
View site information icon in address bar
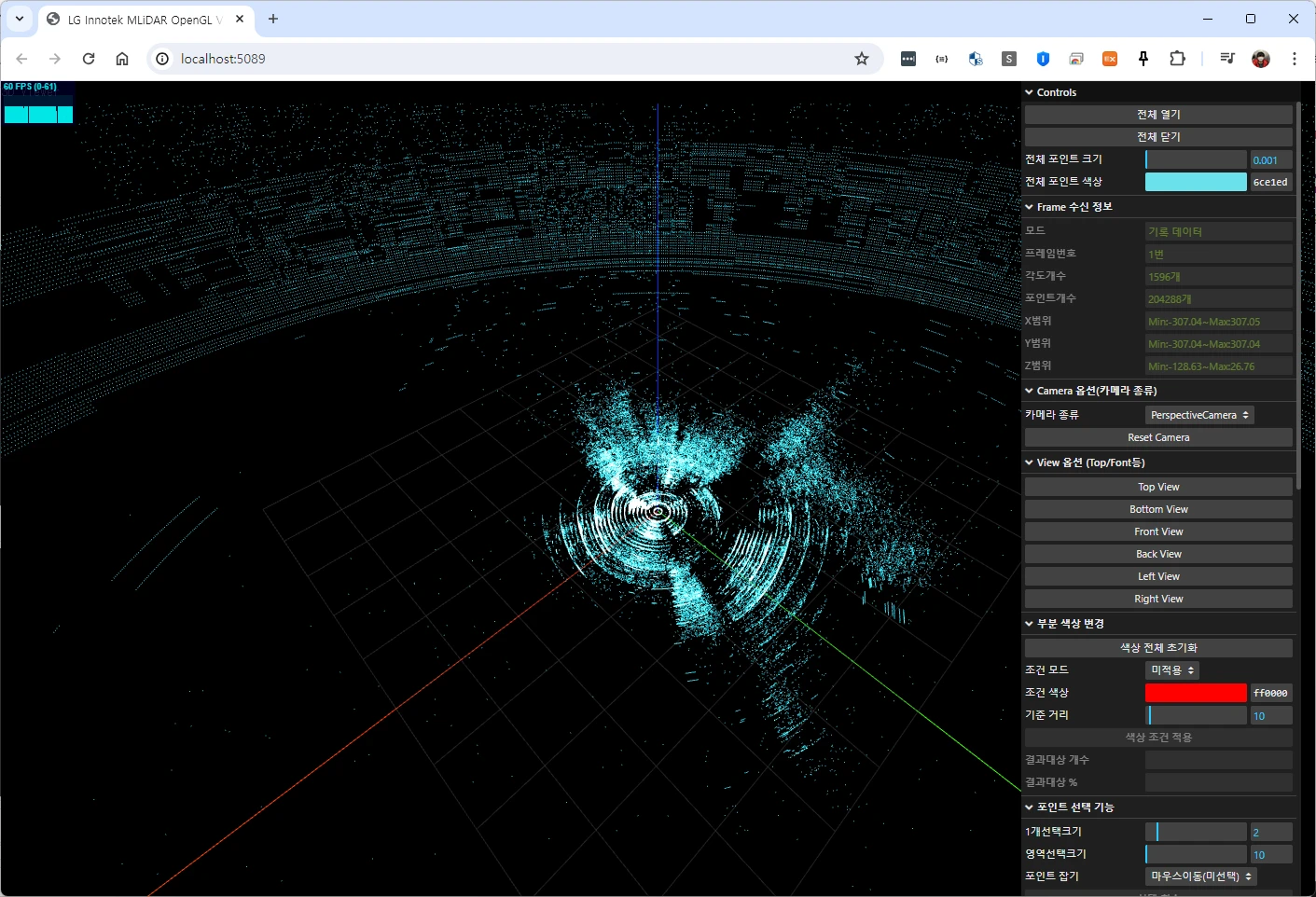162,59
